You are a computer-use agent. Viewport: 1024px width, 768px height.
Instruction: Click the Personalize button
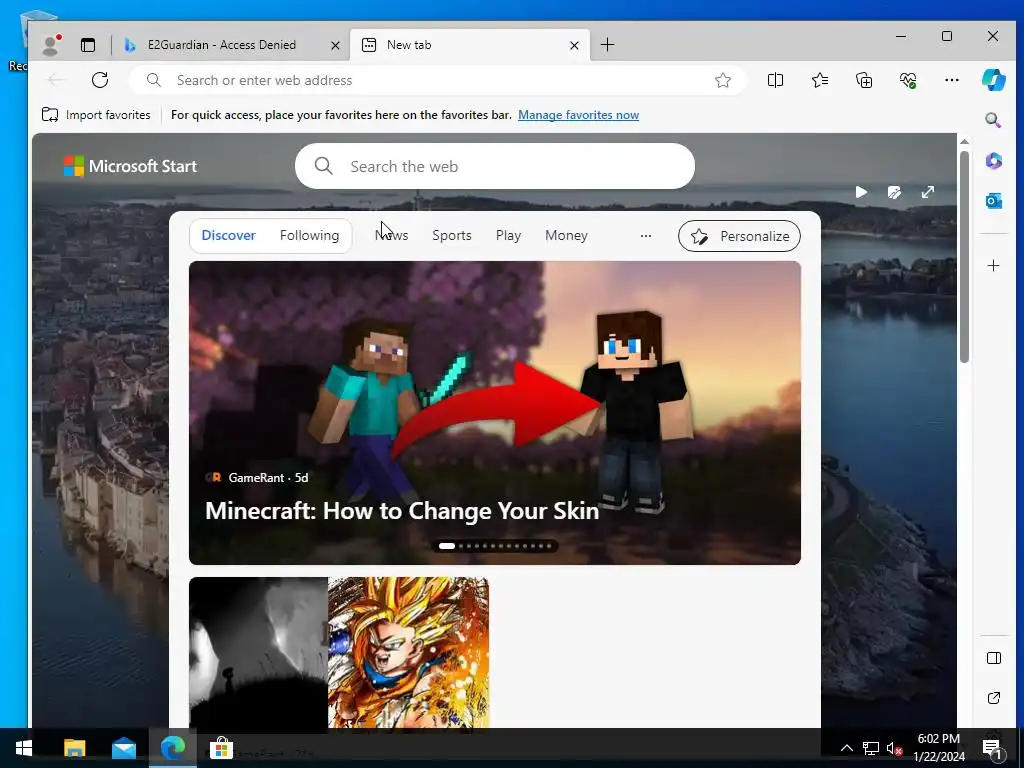tap(739, 236)
